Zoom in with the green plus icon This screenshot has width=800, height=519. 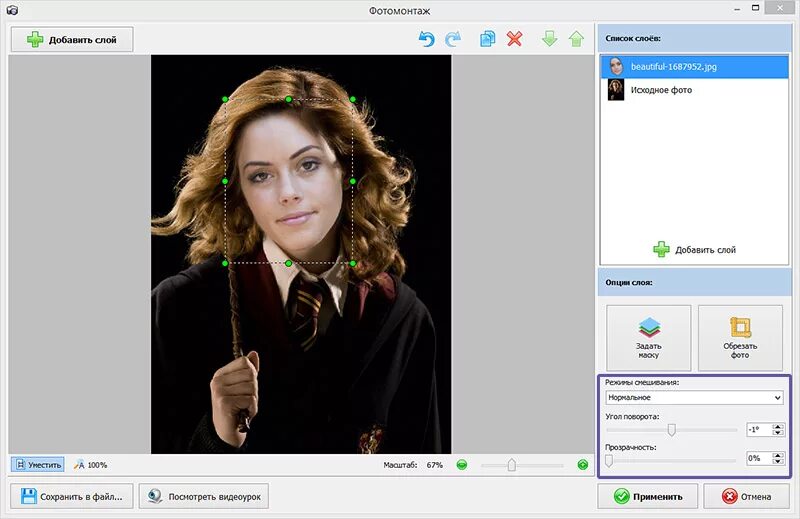click(x=583, y=465)
